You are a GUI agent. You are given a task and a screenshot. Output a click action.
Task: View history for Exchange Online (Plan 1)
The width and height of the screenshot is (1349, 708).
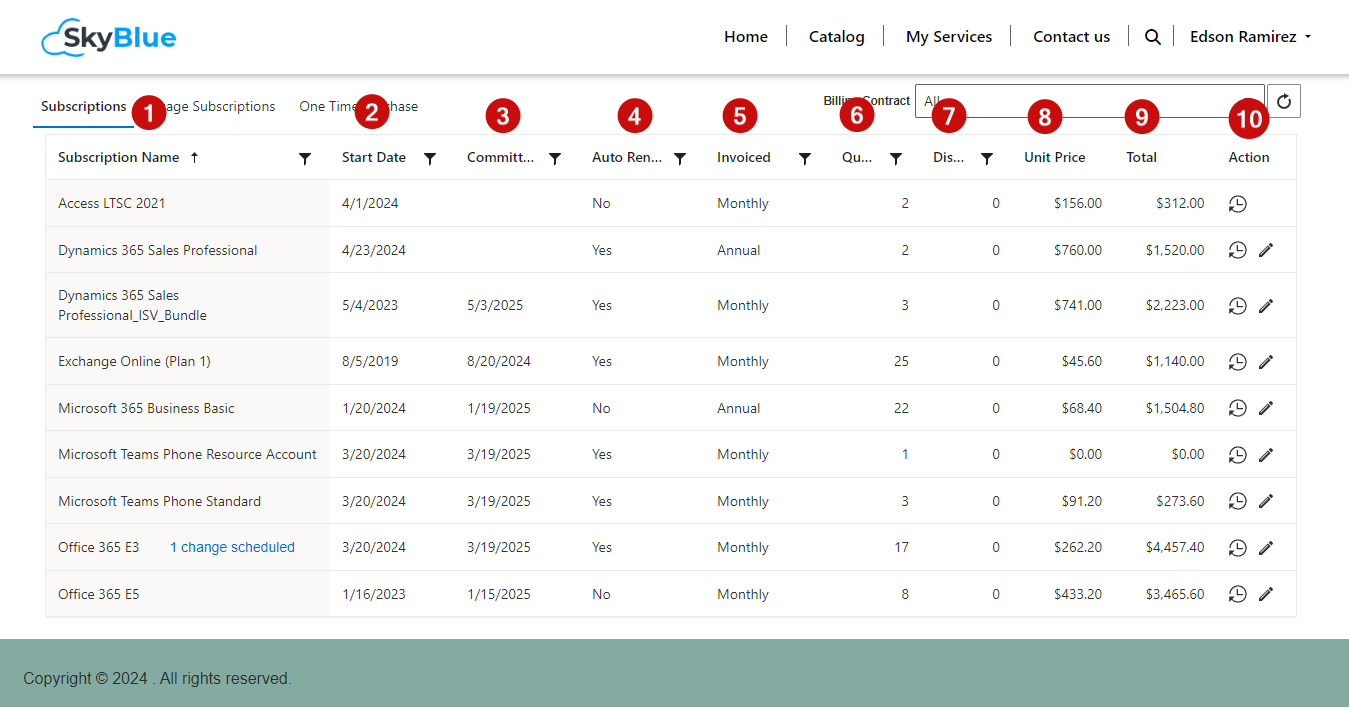tap(1237, 362)
